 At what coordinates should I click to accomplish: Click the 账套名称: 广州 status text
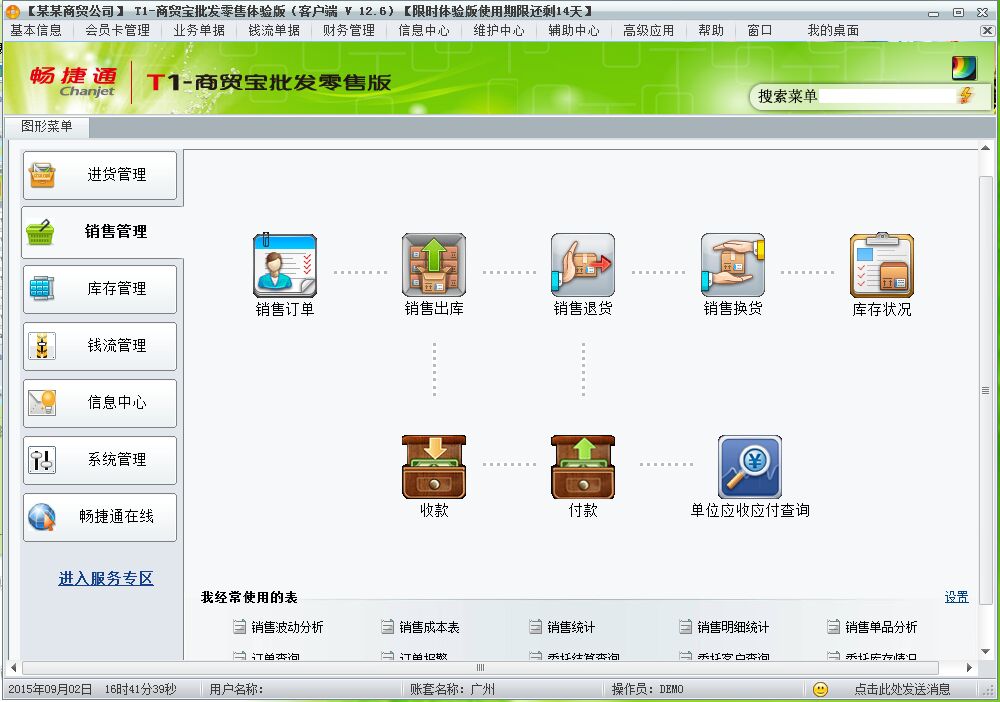[x=452, y=689]
